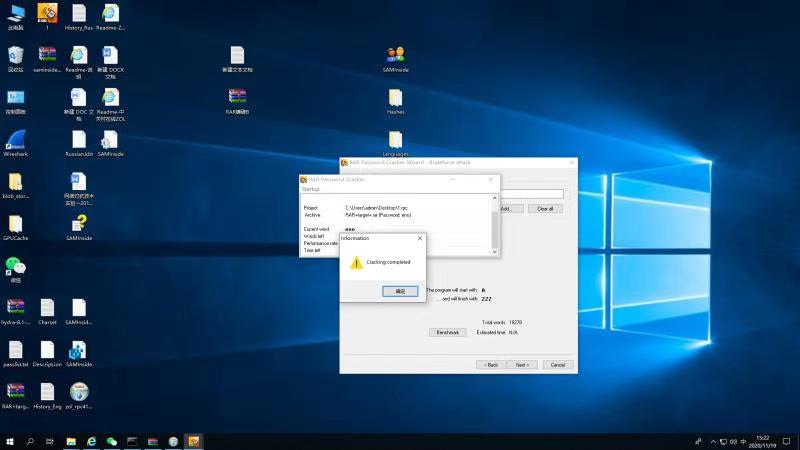The height and width of the screenshot is (450, 800).
Task: Select the Russian.ldt file icon
Action: 79,143
